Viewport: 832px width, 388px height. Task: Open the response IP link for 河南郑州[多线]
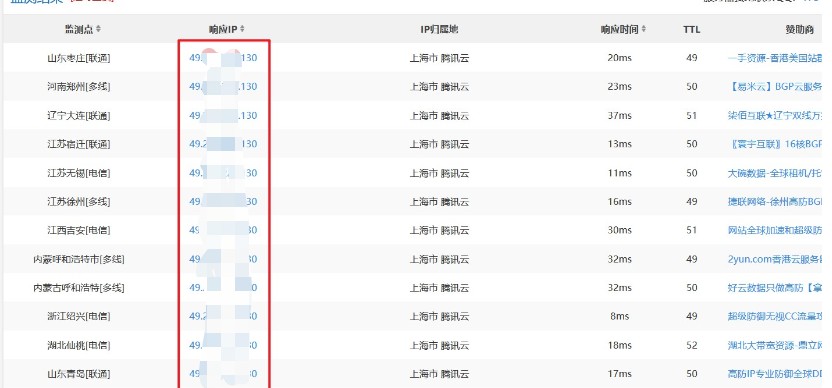223,87
